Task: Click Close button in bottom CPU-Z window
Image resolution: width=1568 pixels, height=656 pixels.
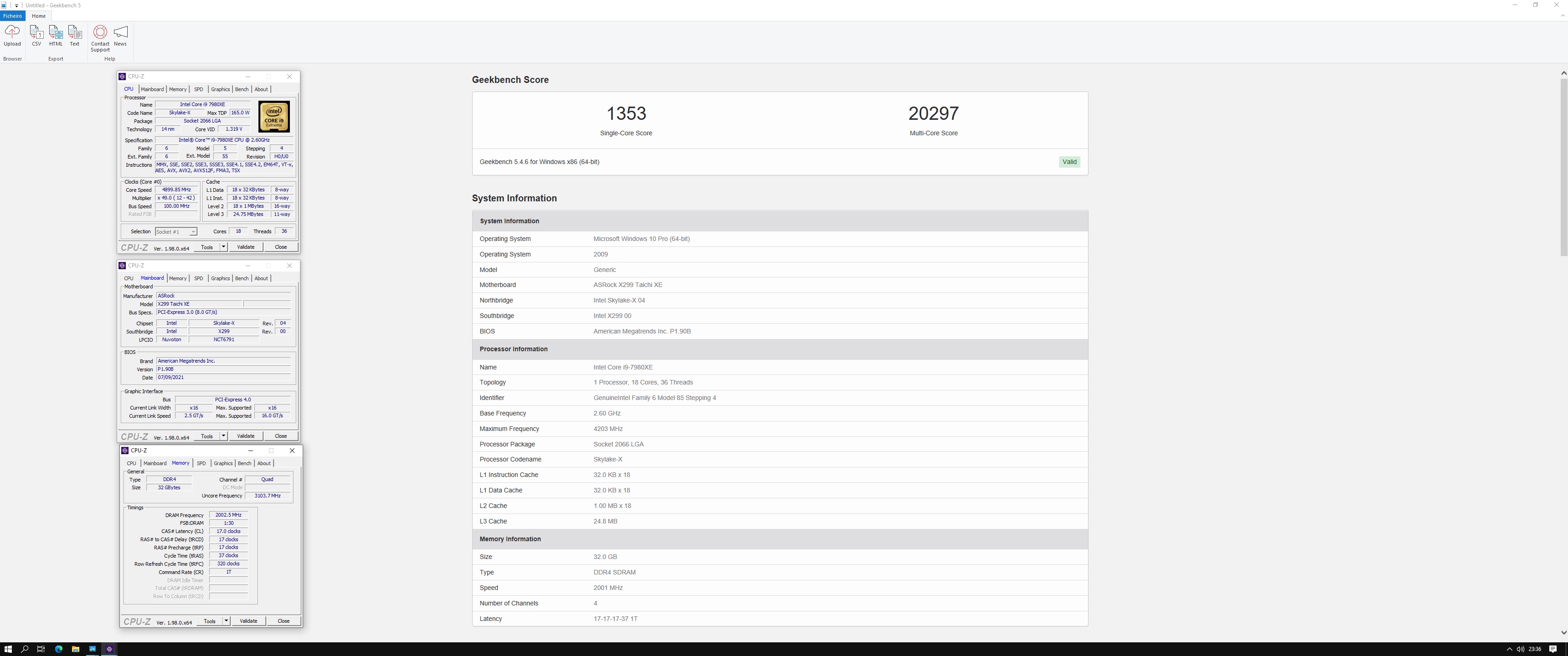Action: [284, 621]
